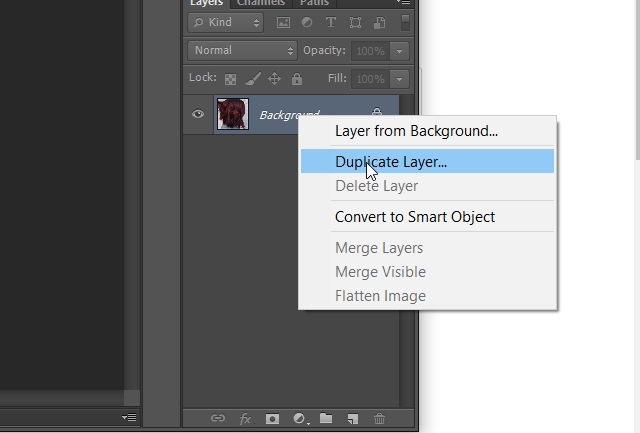Click Merge Visible menu entry
Image resolution: width=640 pixels, height=433 pixels.
tap(427, 272)
